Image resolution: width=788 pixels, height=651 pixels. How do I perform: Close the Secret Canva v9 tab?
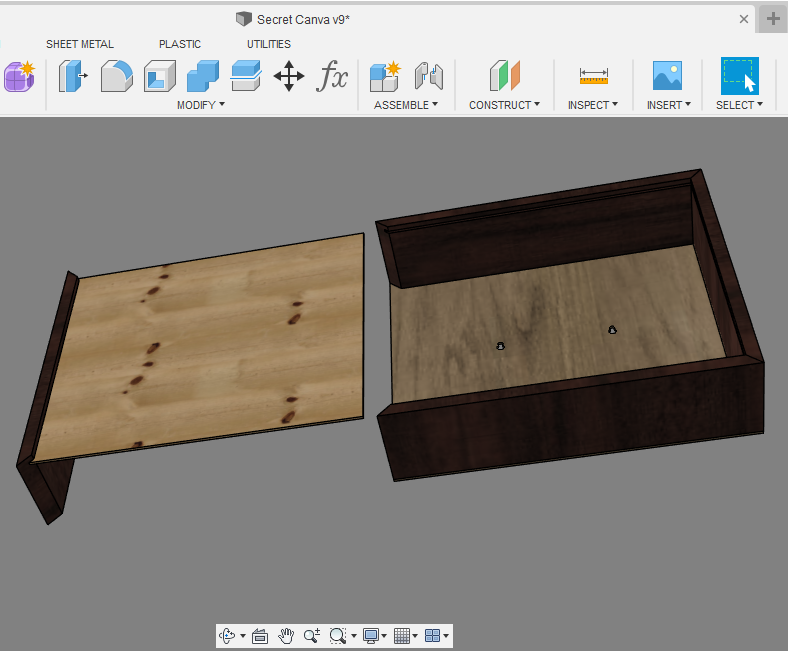coord(744,19)
